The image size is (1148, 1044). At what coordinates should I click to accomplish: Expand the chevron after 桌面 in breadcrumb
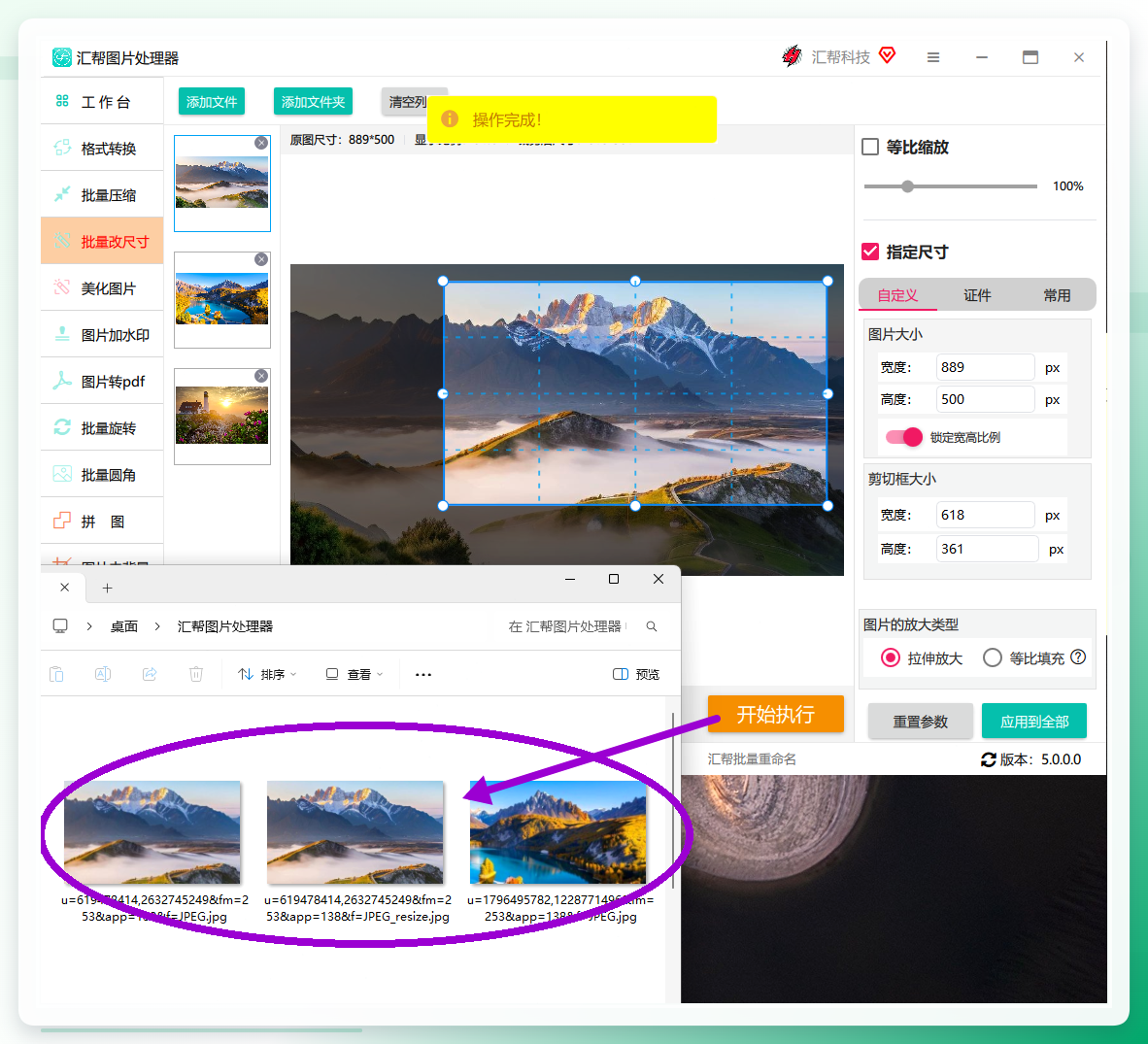157,626
